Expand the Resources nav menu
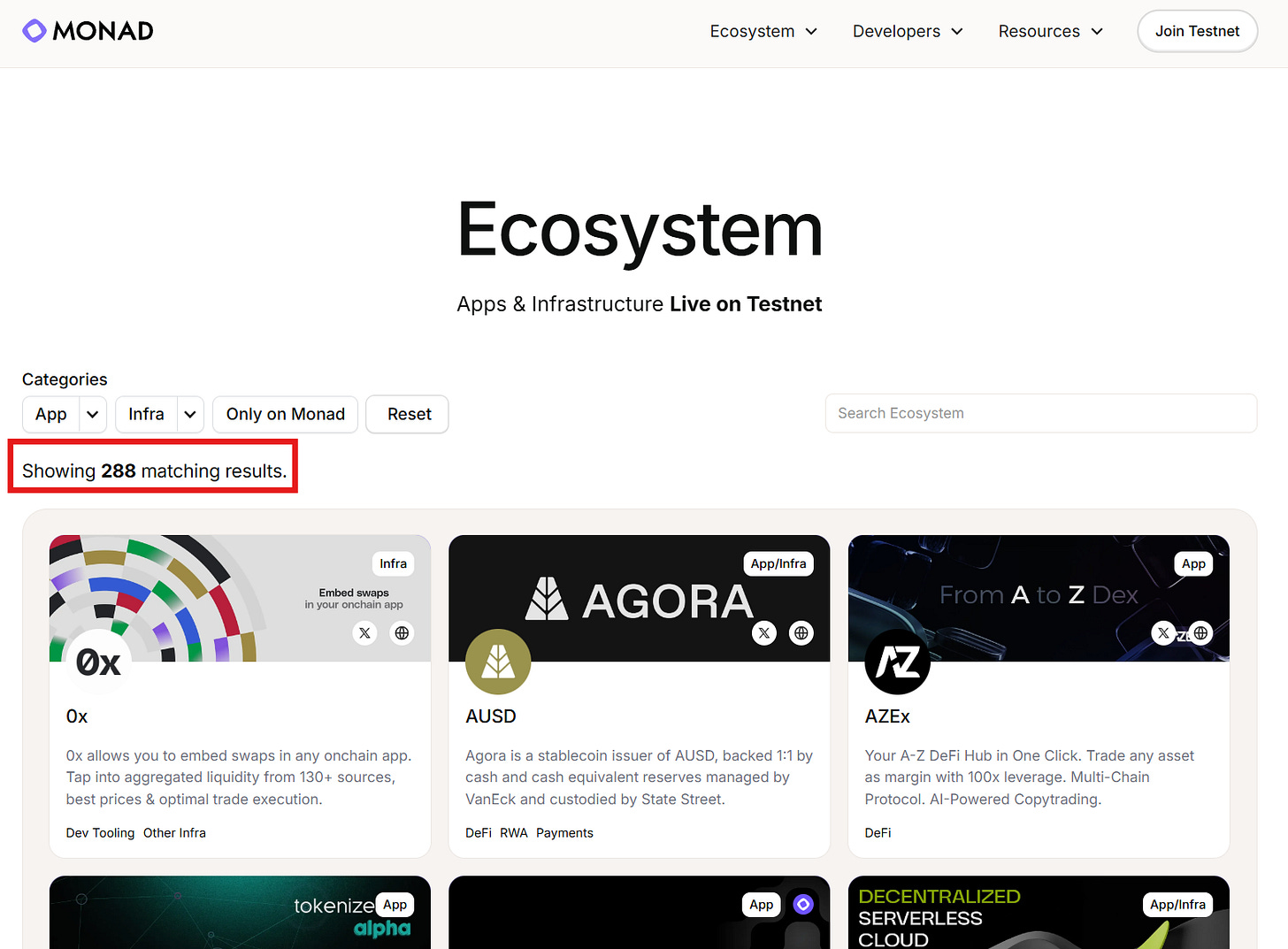Viewport: 1288px width, 949px height. point(1050,31)
